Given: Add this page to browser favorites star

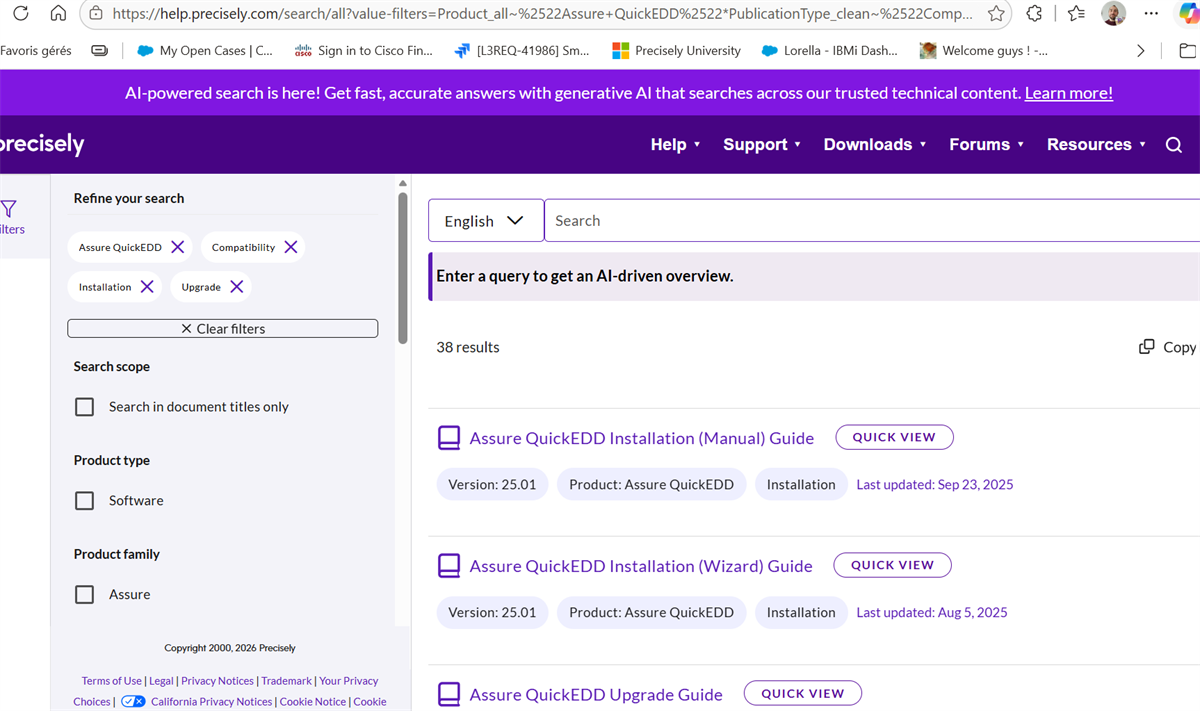Looking at the screenshot, I should 996,14.
